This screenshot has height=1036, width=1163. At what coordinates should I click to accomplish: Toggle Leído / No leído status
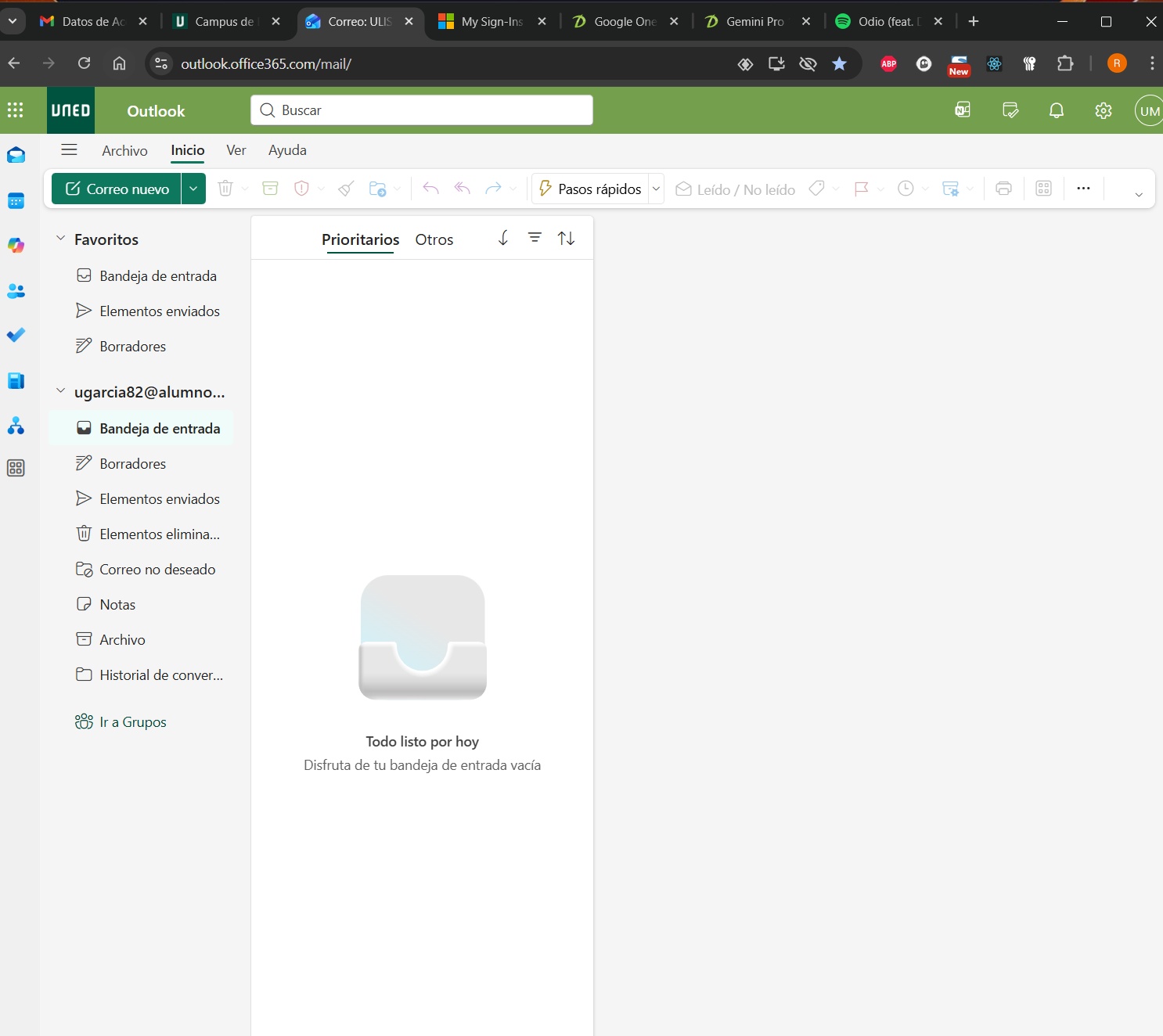(736, 189)
